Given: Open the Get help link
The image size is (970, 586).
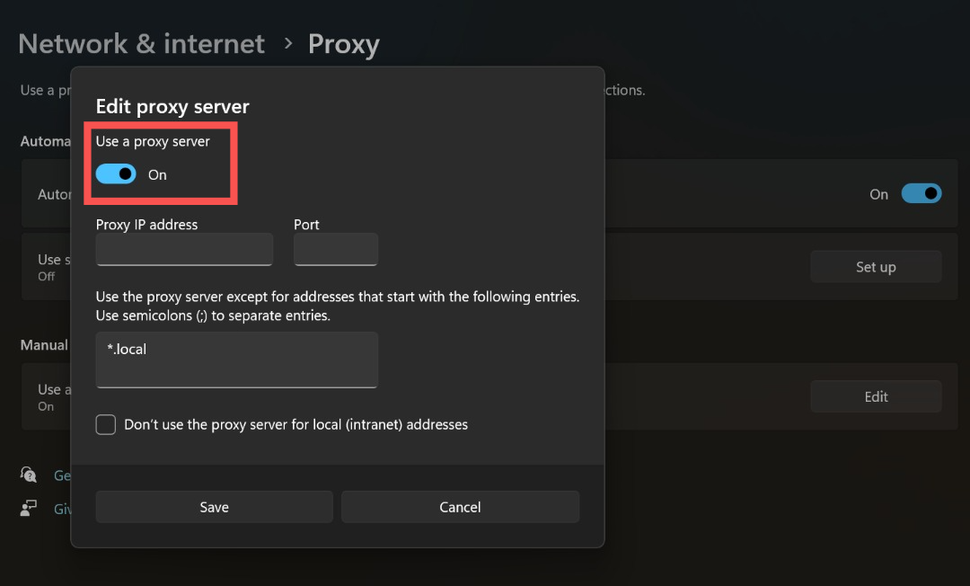Looking at the screenshot, I should tap(62, 475).
